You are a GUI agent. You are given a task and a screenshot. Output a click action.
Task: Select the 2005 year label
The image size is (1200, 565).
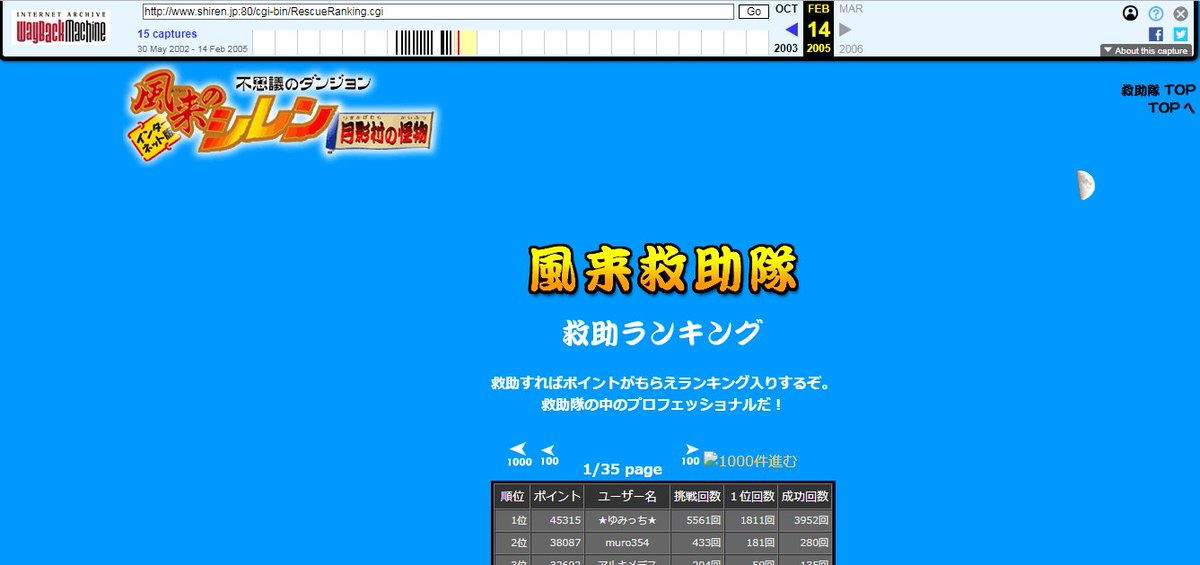click(819, 49)
